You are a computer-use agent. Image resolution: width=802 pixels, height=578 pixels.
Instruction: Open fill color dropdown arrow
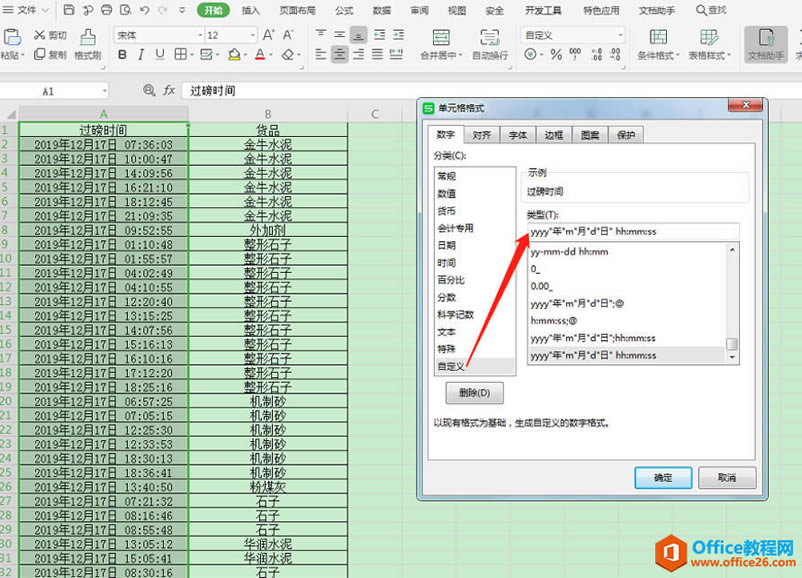(x=245, y=55)
